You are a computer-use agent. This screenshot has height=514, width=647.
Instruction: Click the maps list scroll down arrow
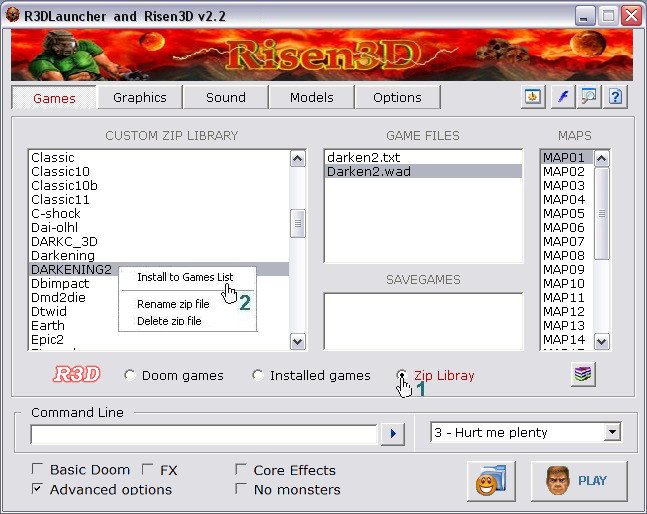tap(602, 342)
